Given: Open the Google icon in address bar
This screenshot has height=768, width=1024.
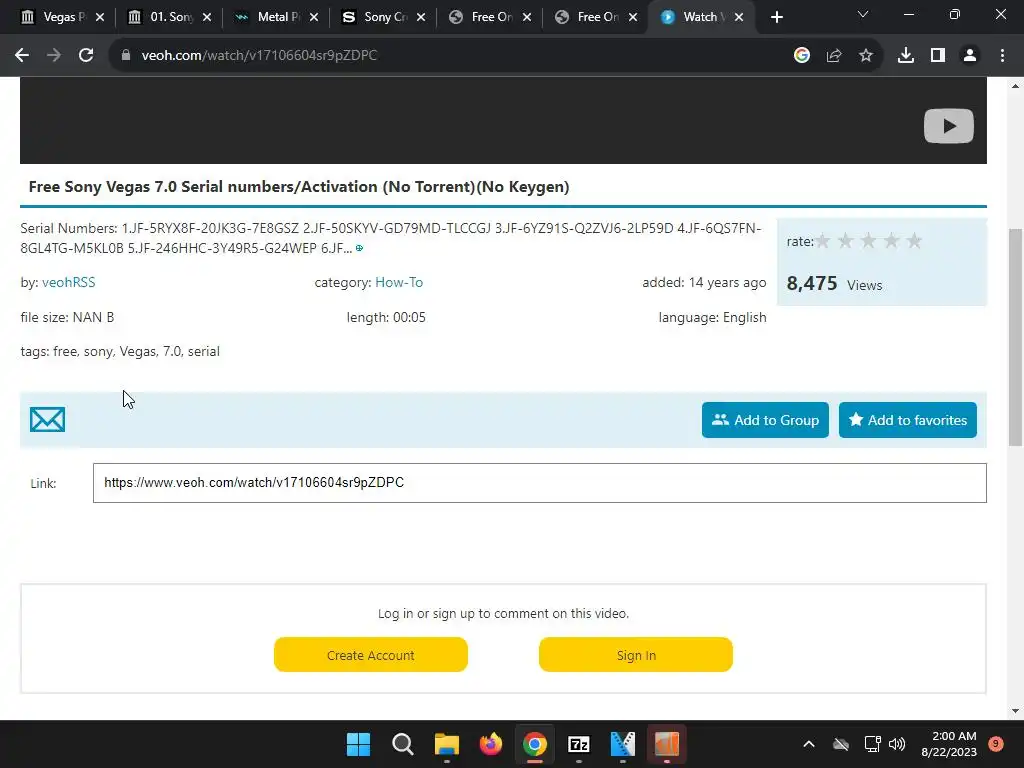Looking at the screenshot, I should pyautogui.click(x=801, y=56).
